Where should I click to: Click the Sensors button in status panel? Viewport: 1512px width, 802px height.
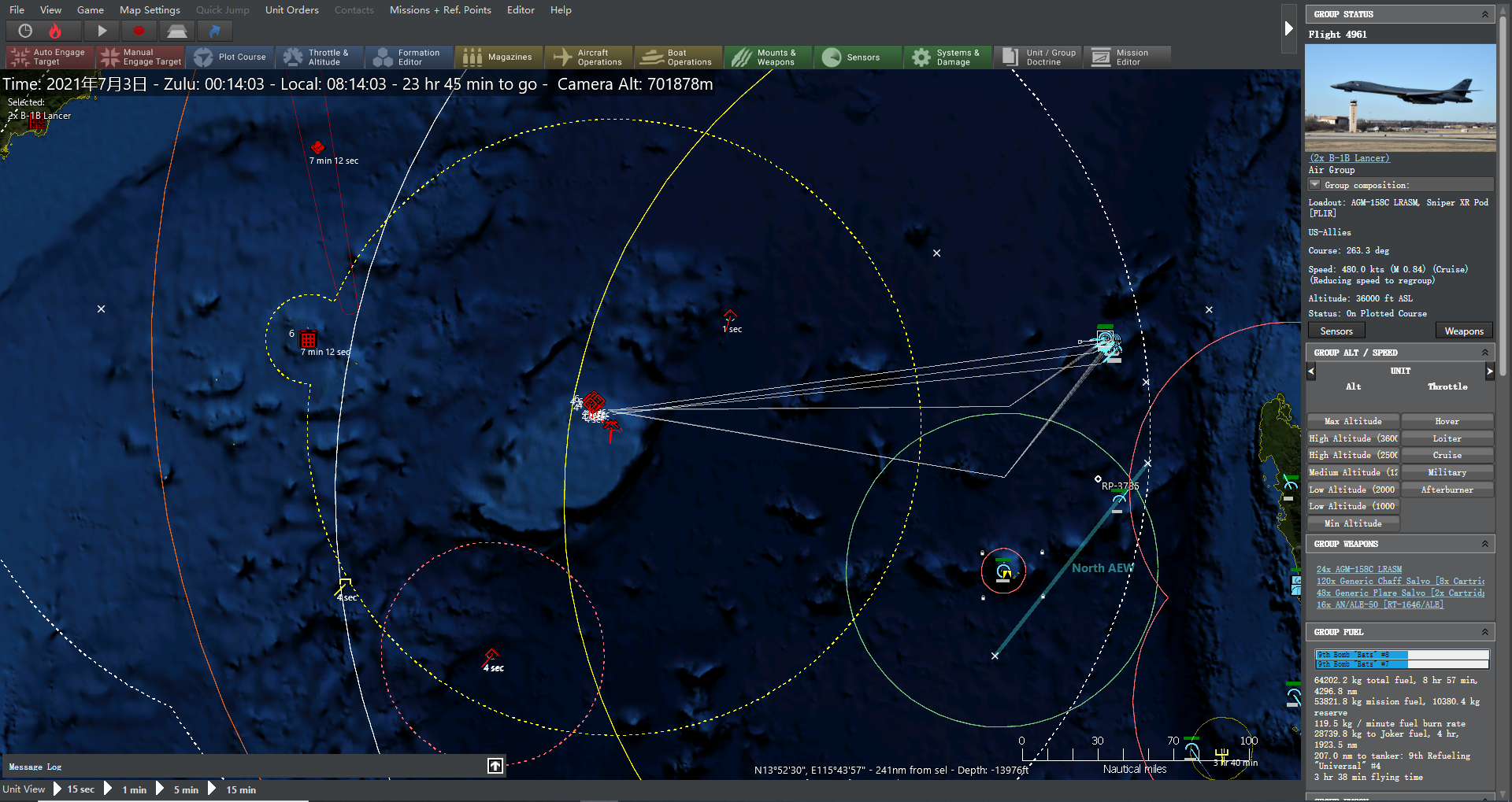1336,331
